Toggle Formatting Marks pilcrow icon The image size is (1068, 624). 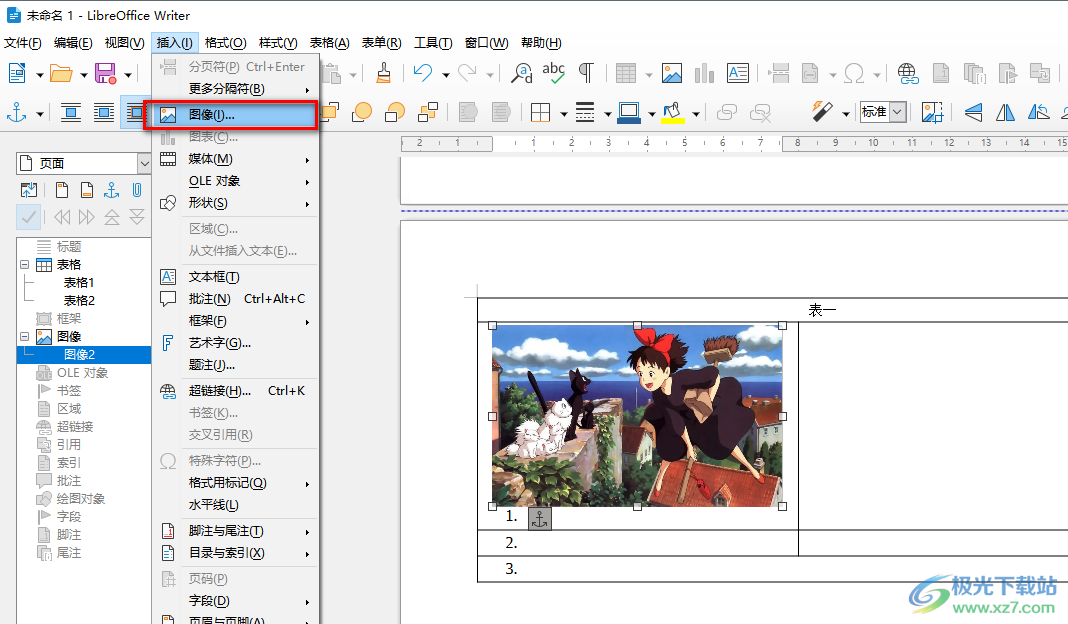(x=586, y=73)
